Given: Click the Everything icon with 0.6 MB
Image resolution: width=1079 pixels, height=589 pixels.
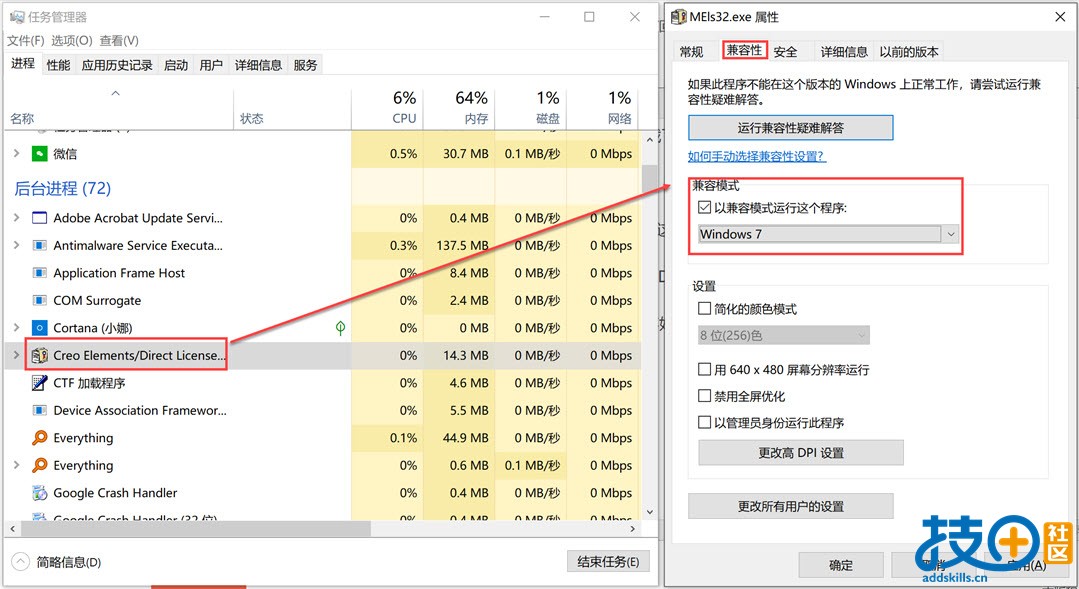Looking at the screenshot, I should pyautogui.click(x=39, y=465).
